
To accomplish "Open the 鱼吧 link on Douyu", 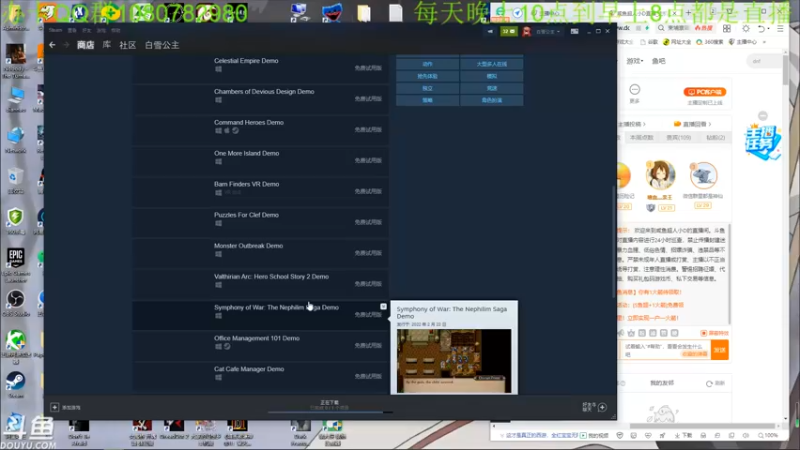I will [659, 61].
